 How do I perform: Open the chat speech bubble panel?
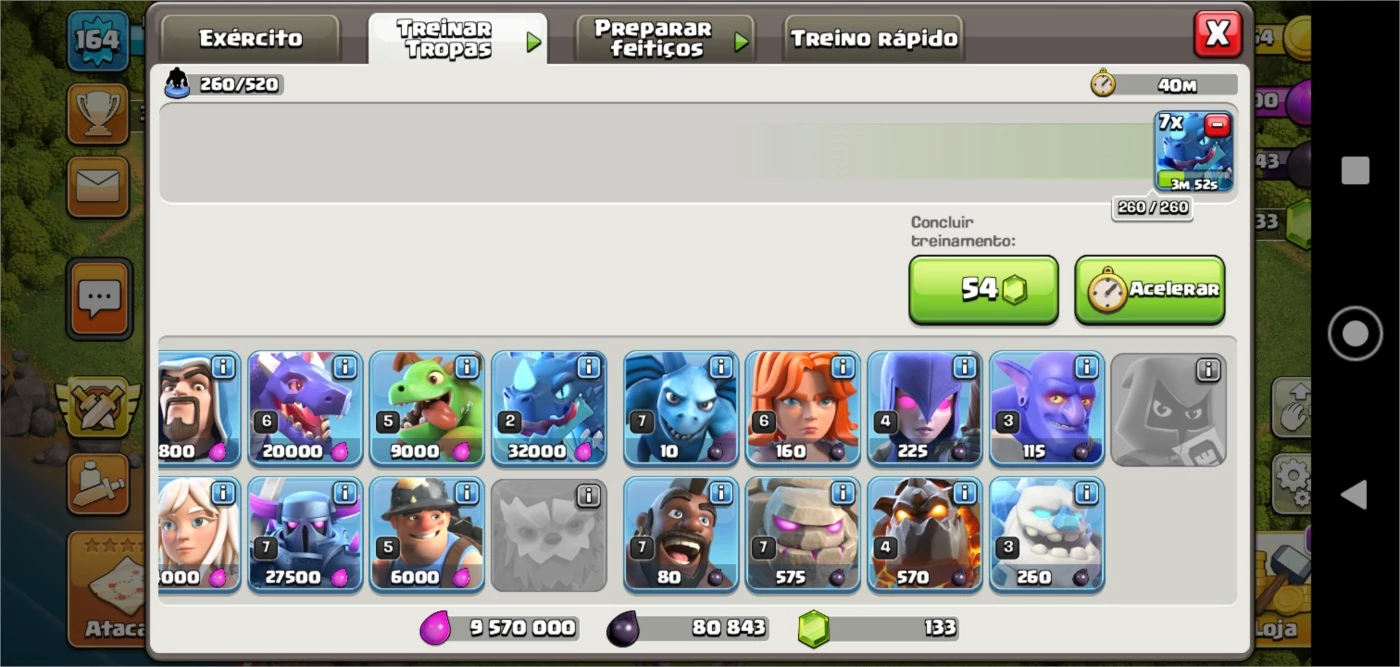coord(99,298)
